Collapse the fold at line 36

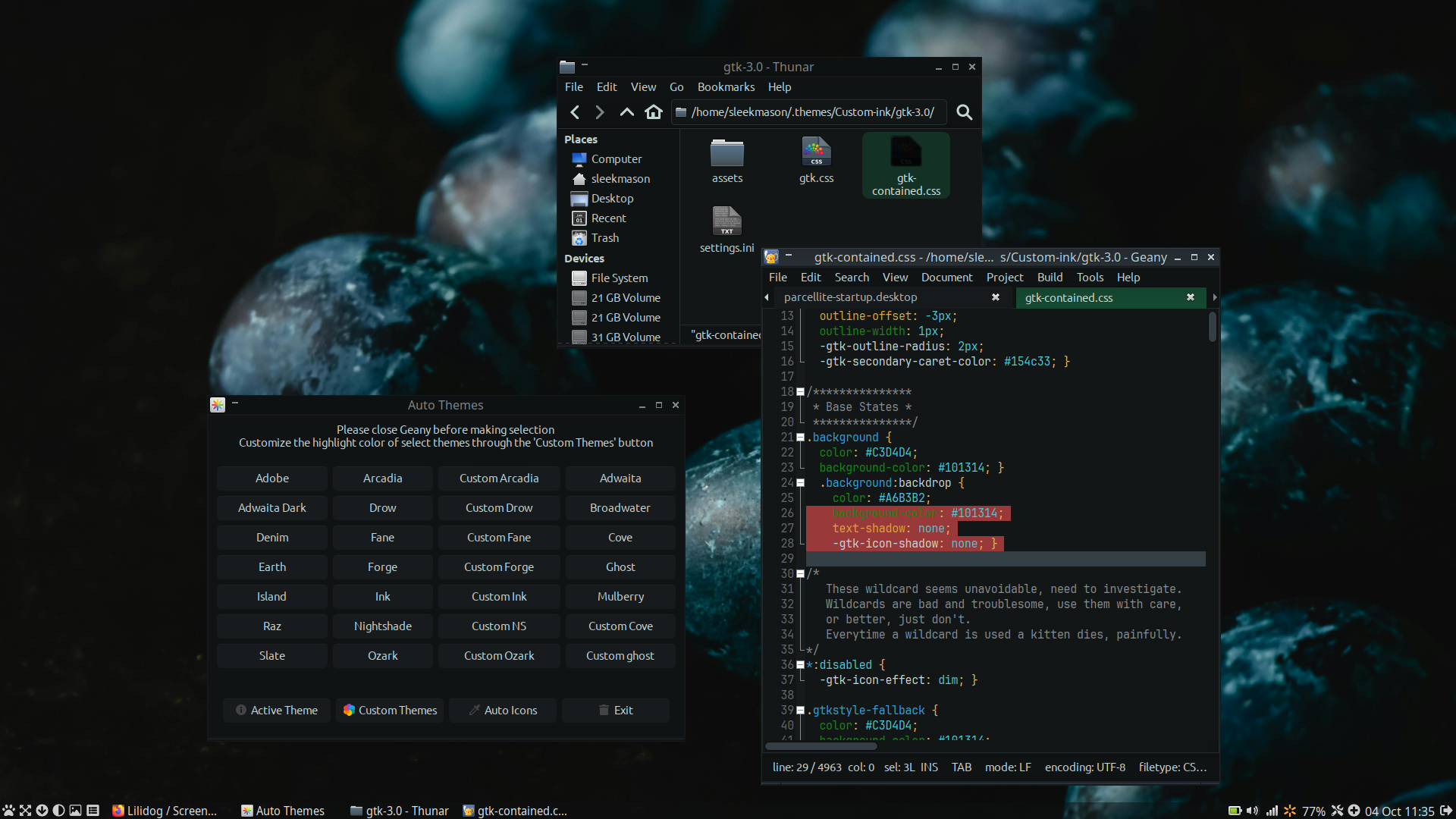pyautogui.click(x=800, y=665)
